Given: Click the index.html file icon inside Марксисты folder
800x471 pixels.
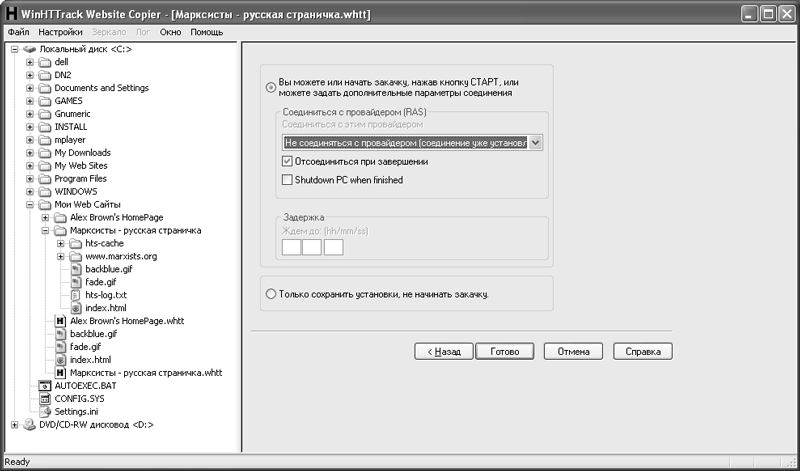Looking at the screenshot, I should click(x=76, y=308).
